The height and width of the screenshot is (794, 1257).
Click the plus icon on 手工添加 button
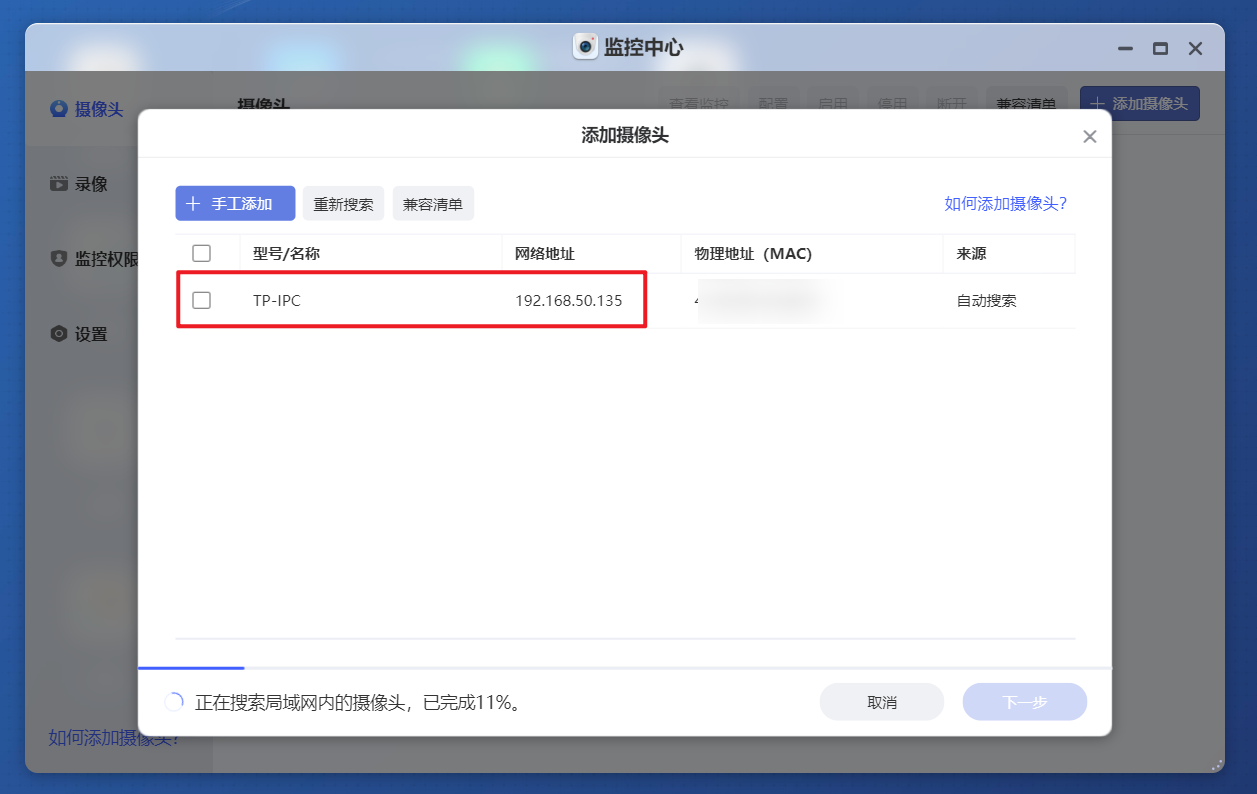click(193, 203)
